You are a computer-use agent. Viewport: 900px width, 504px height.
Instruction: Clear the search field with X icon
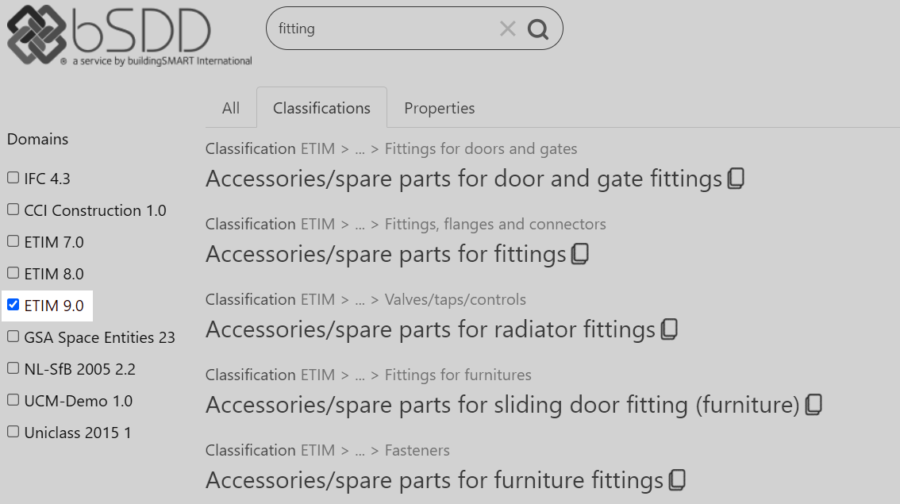pos(508,29)
